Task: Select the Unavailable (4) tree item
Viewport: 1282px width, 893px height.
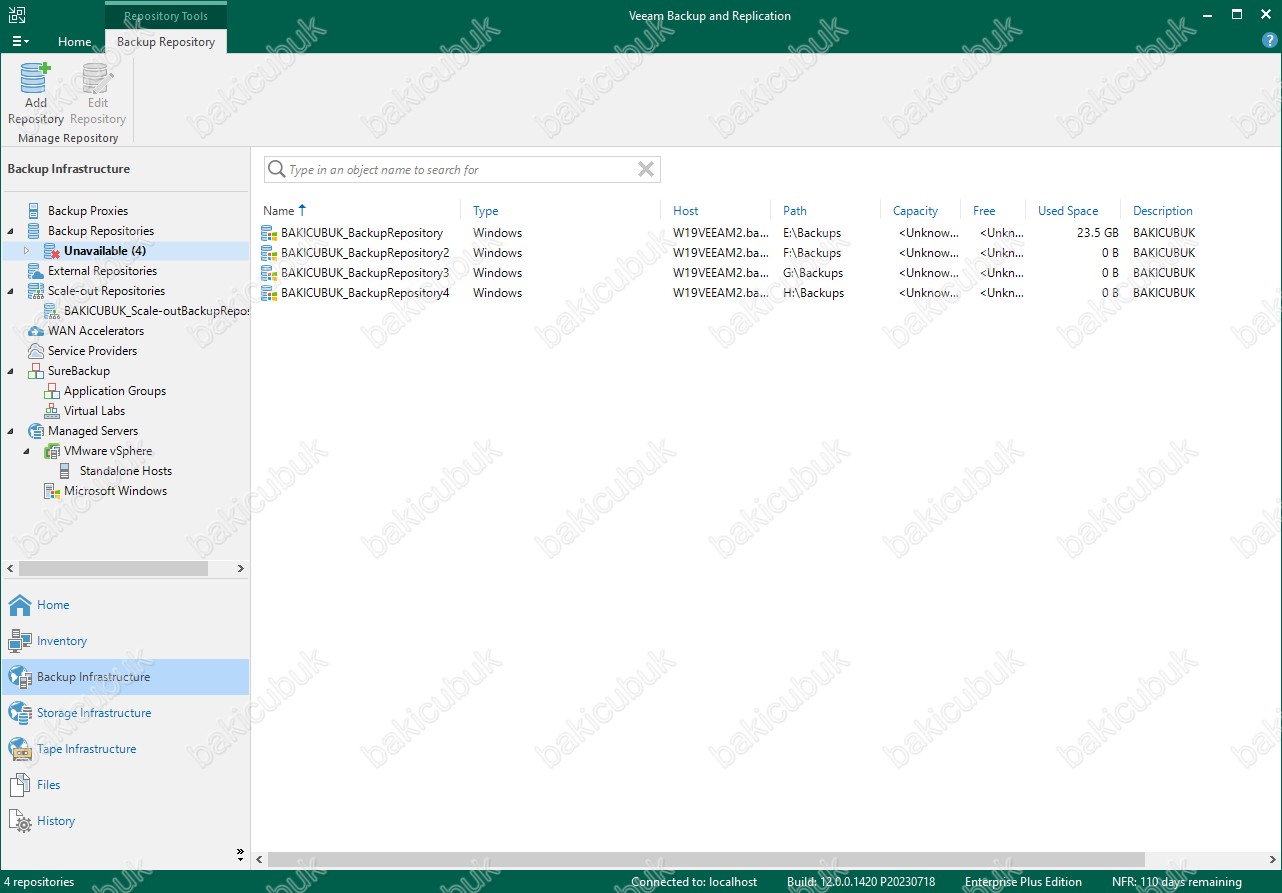Action: coord(105,251)
